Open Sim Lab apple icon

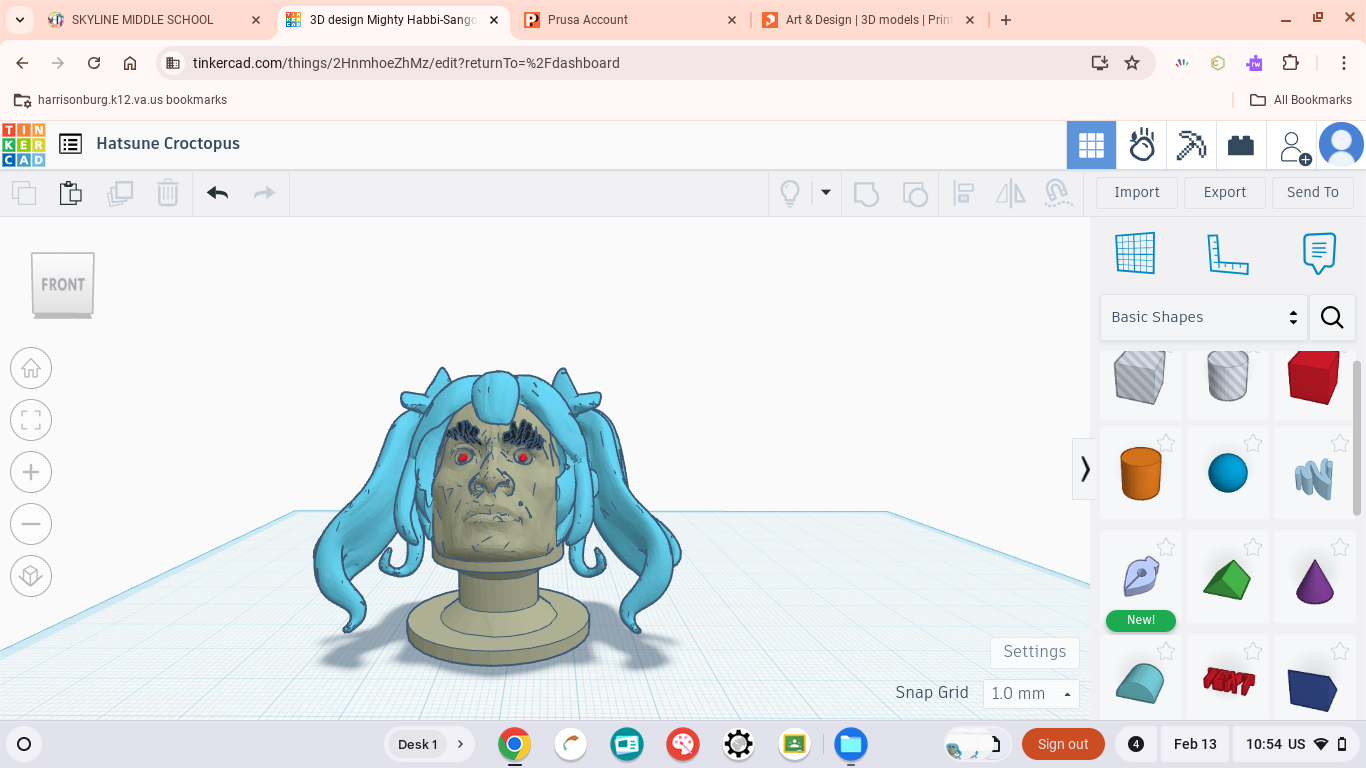click(1141, 146)
